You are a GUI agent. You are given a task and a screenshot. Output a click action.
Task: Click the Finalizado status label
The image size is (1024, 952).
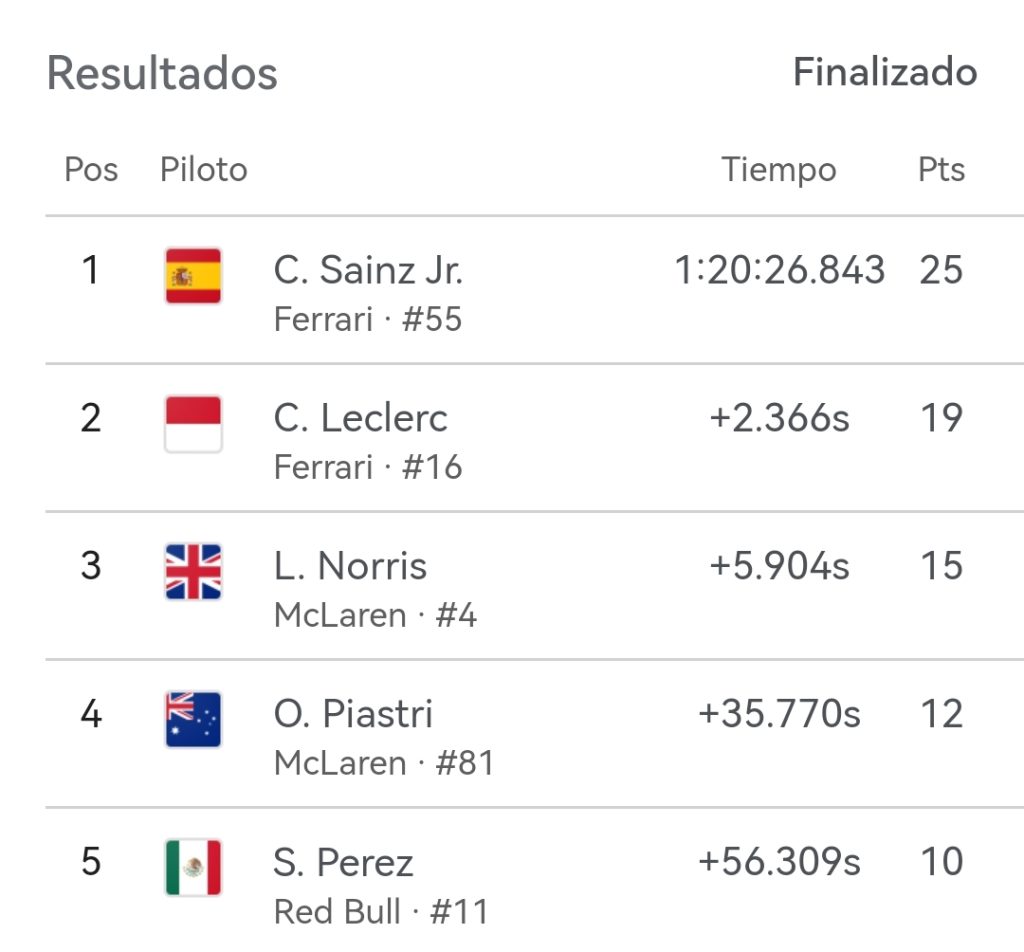click(x=884, y=72)
